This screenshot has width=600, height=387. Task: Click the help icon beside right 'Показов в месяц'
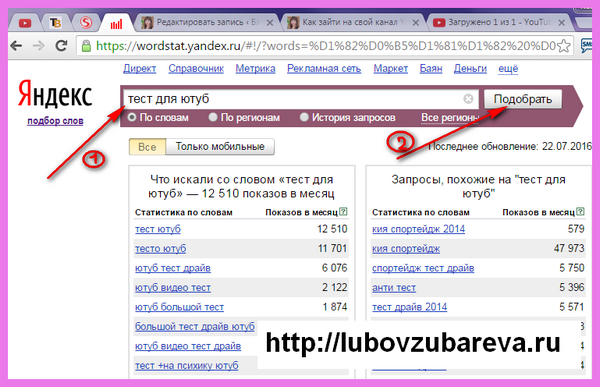point(580,211)
